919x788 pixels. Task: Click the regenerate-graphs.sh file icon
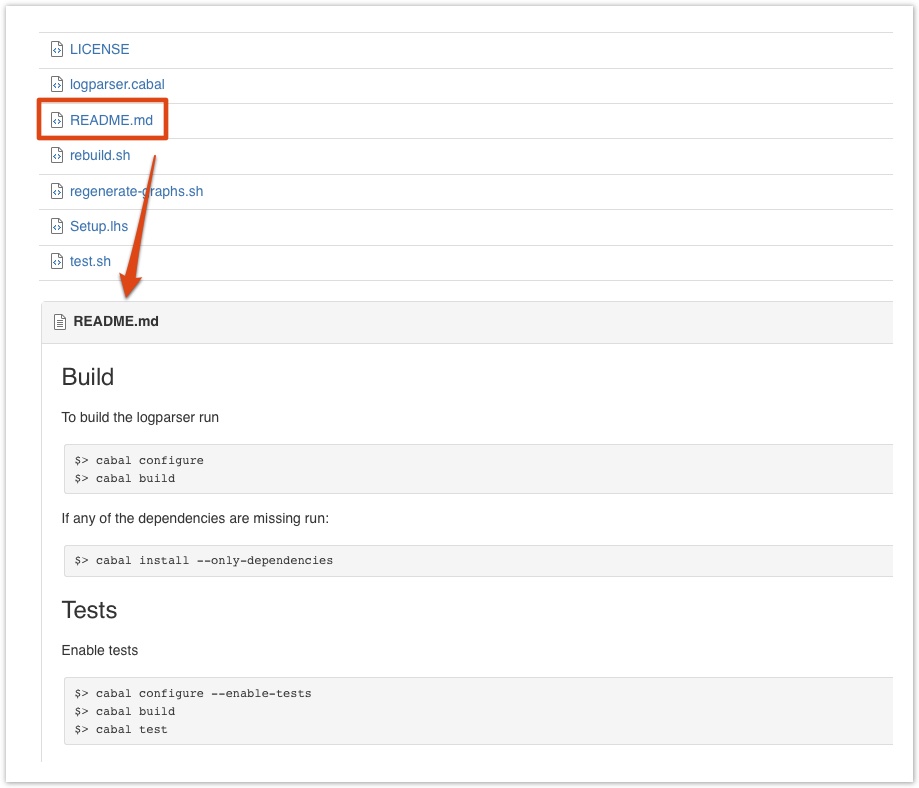(57, 191)
